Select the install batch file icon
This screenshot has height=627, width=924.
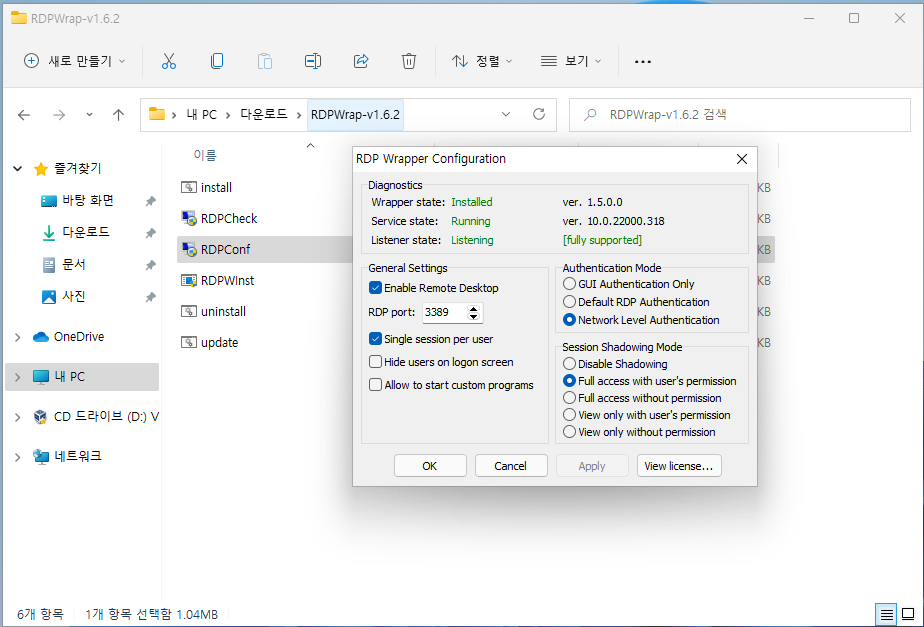coord(189,187)
